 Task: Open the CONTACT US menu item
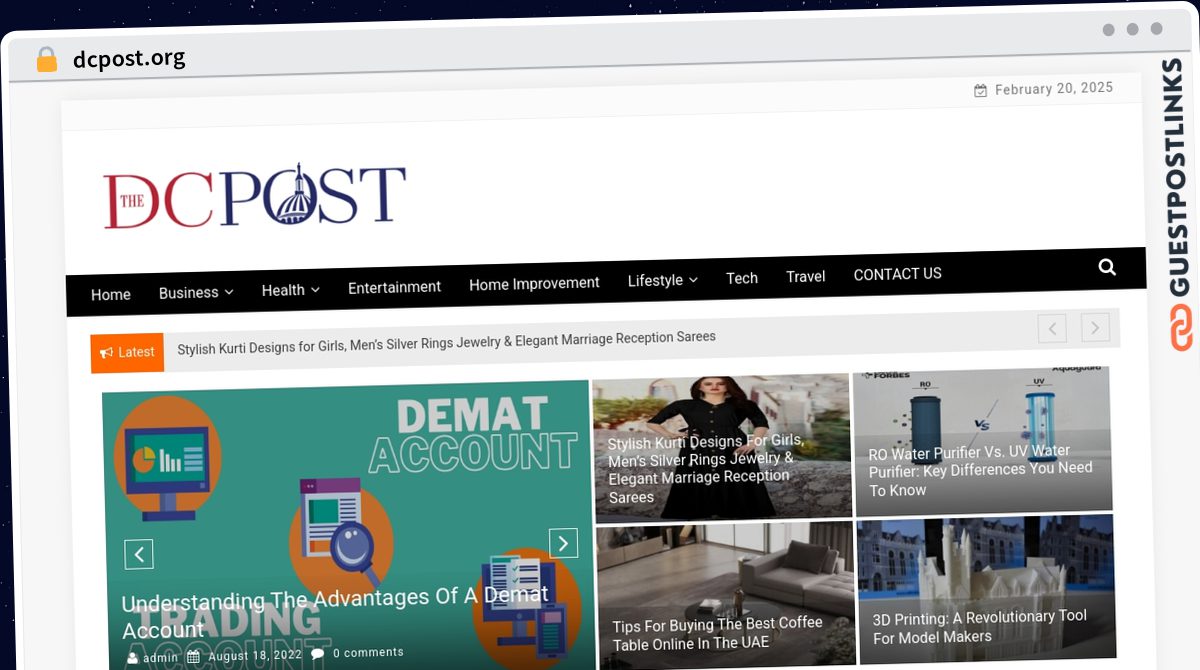point(898,274)
